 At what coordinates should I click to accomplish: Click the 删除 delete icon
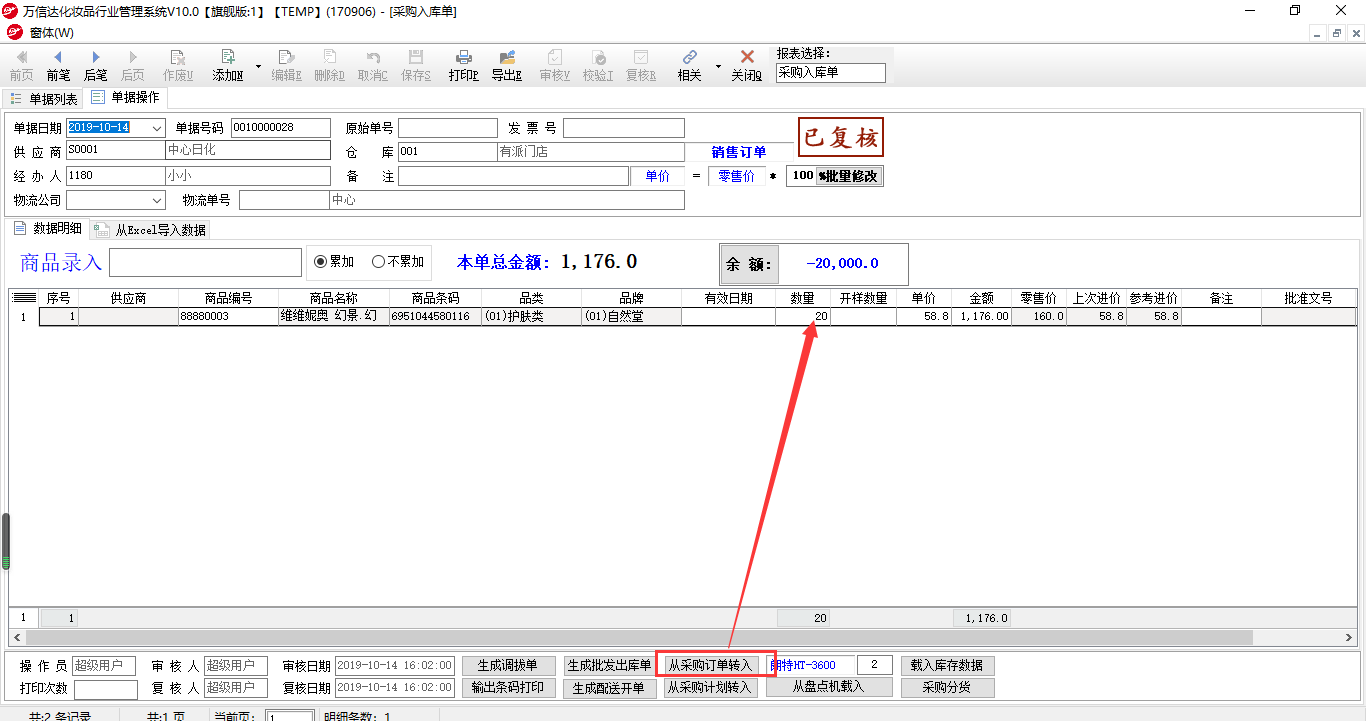pyautogui.click(x=329, y=57)
